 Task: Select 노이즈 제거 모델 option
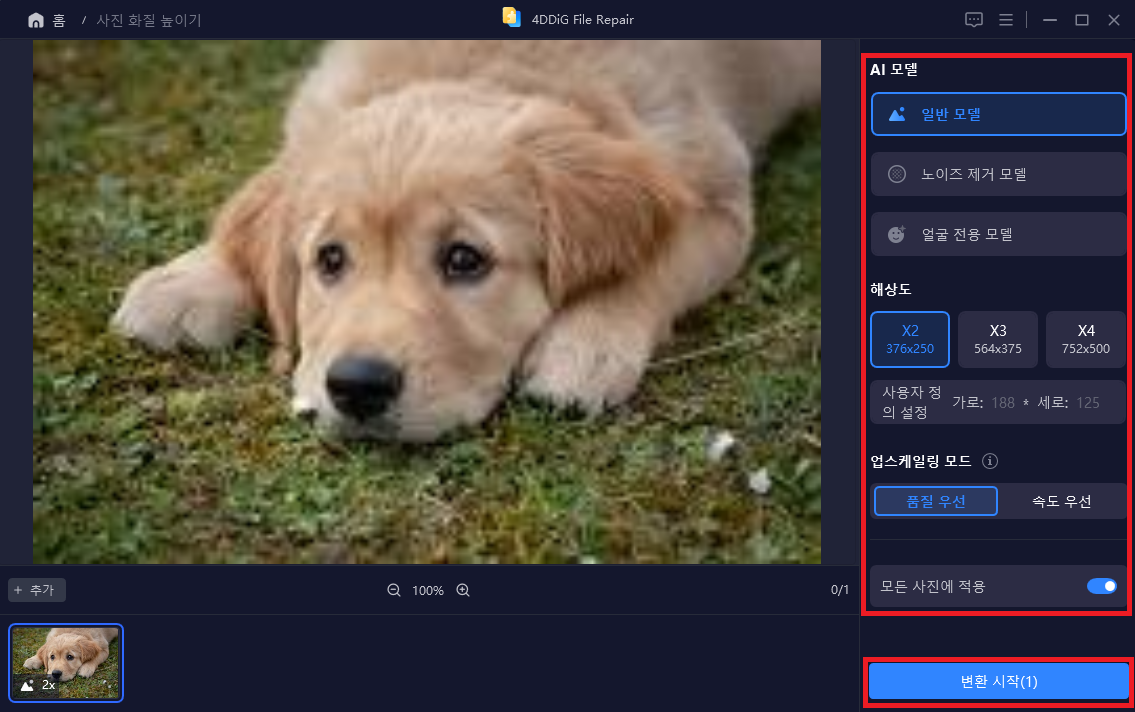coord(998,174)
